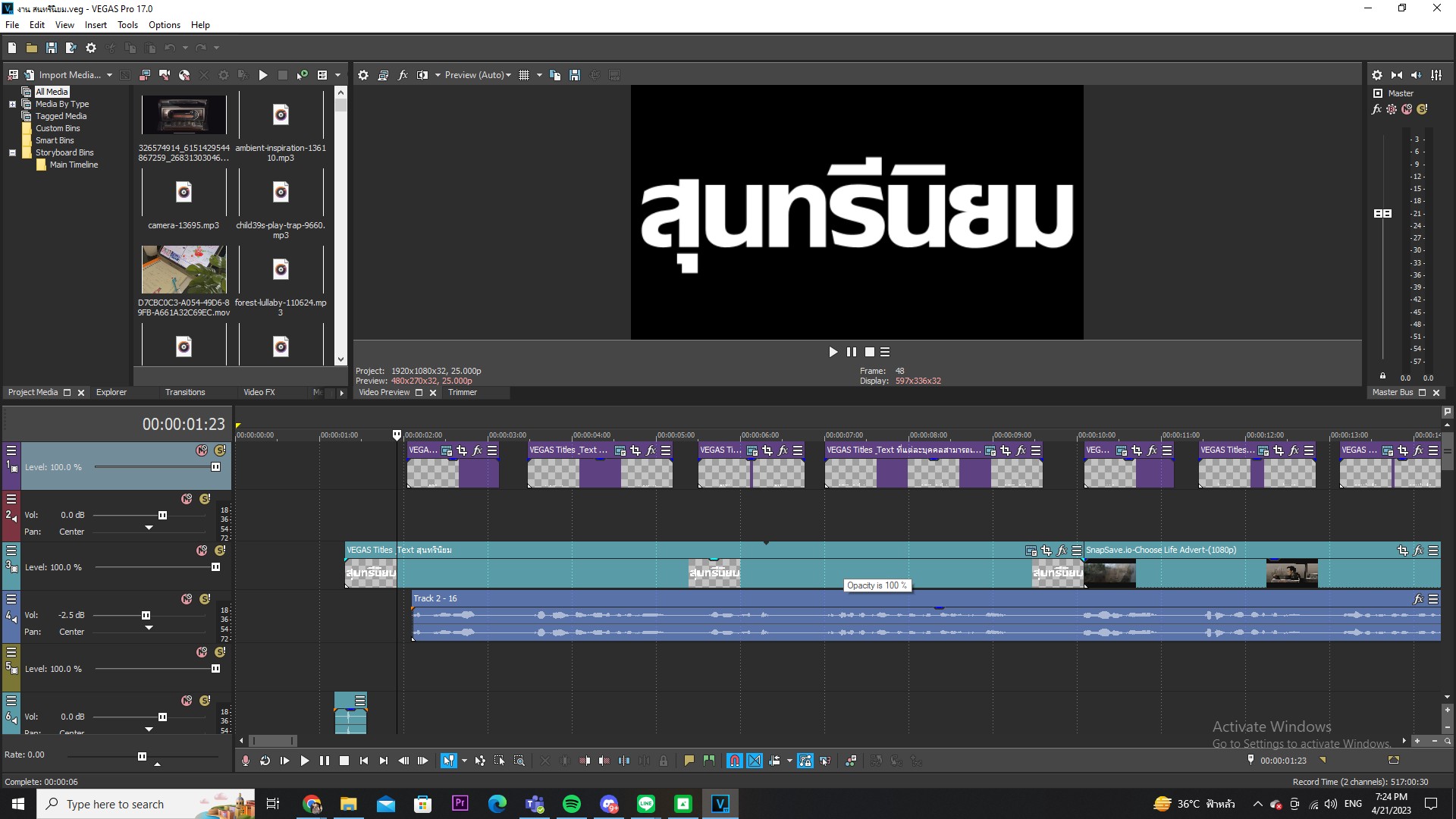Toggle snapping magnet icon
This screenshot has width=1456, height=819.
coord(734,761)
